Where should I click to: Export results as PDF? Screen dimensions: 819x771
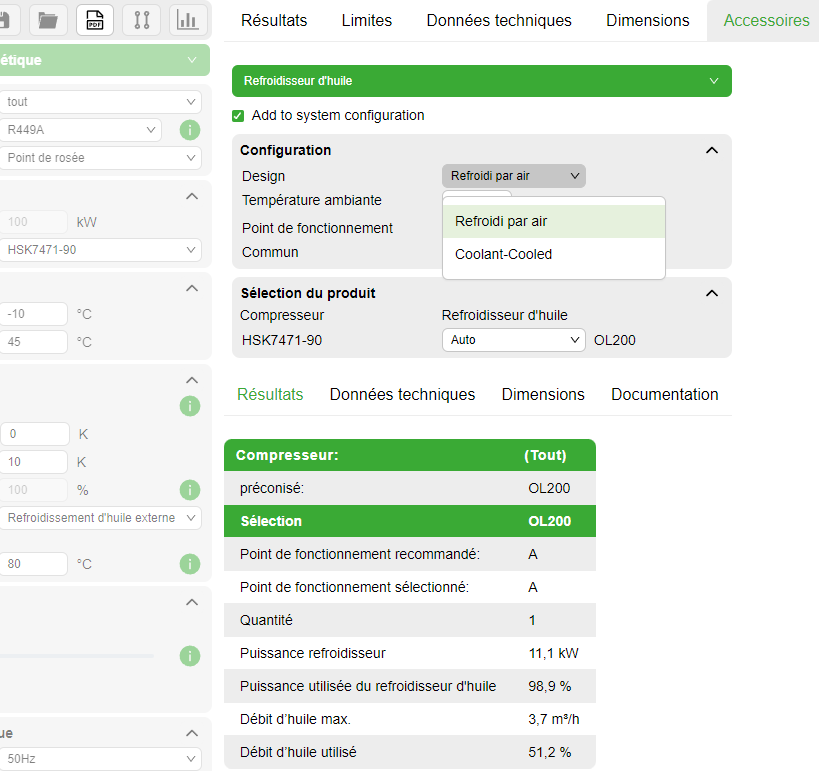coord(94,20)
